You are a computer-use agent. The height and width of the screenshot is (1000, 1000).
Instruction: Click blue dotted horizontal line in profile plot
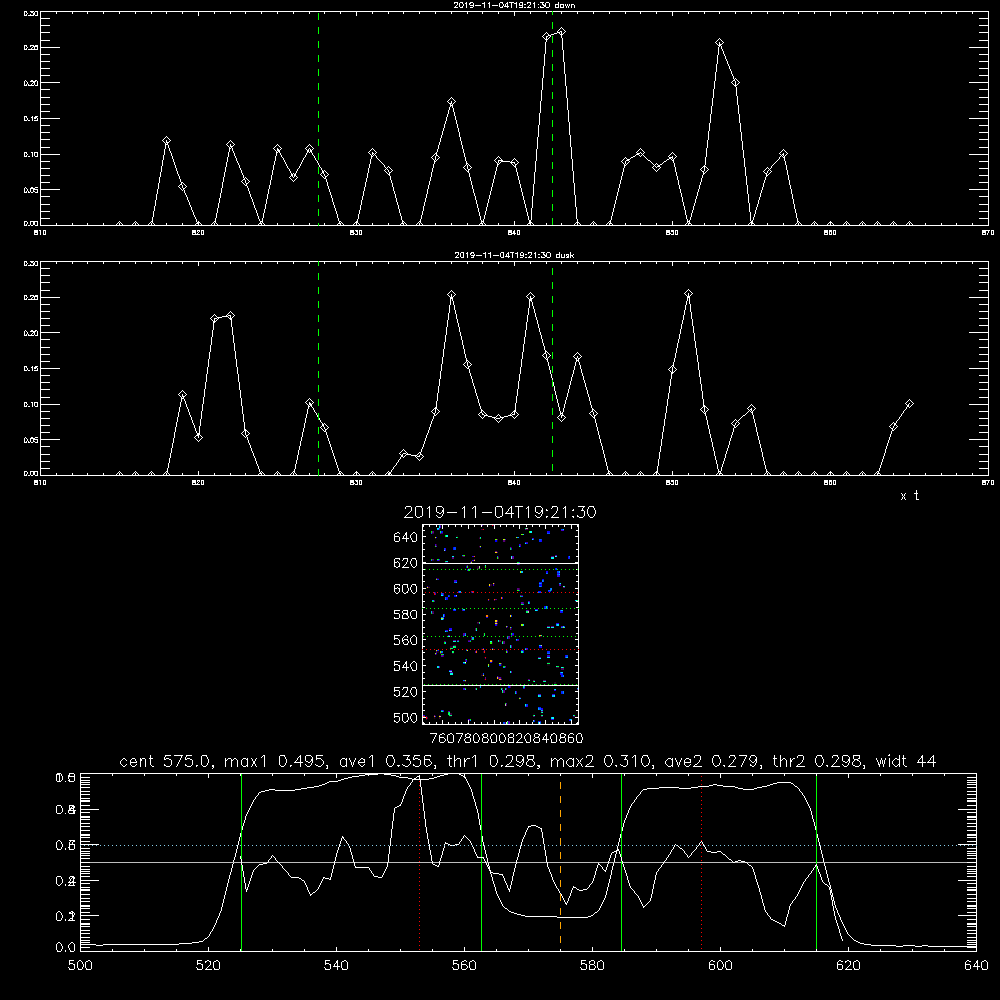point(528,846)
